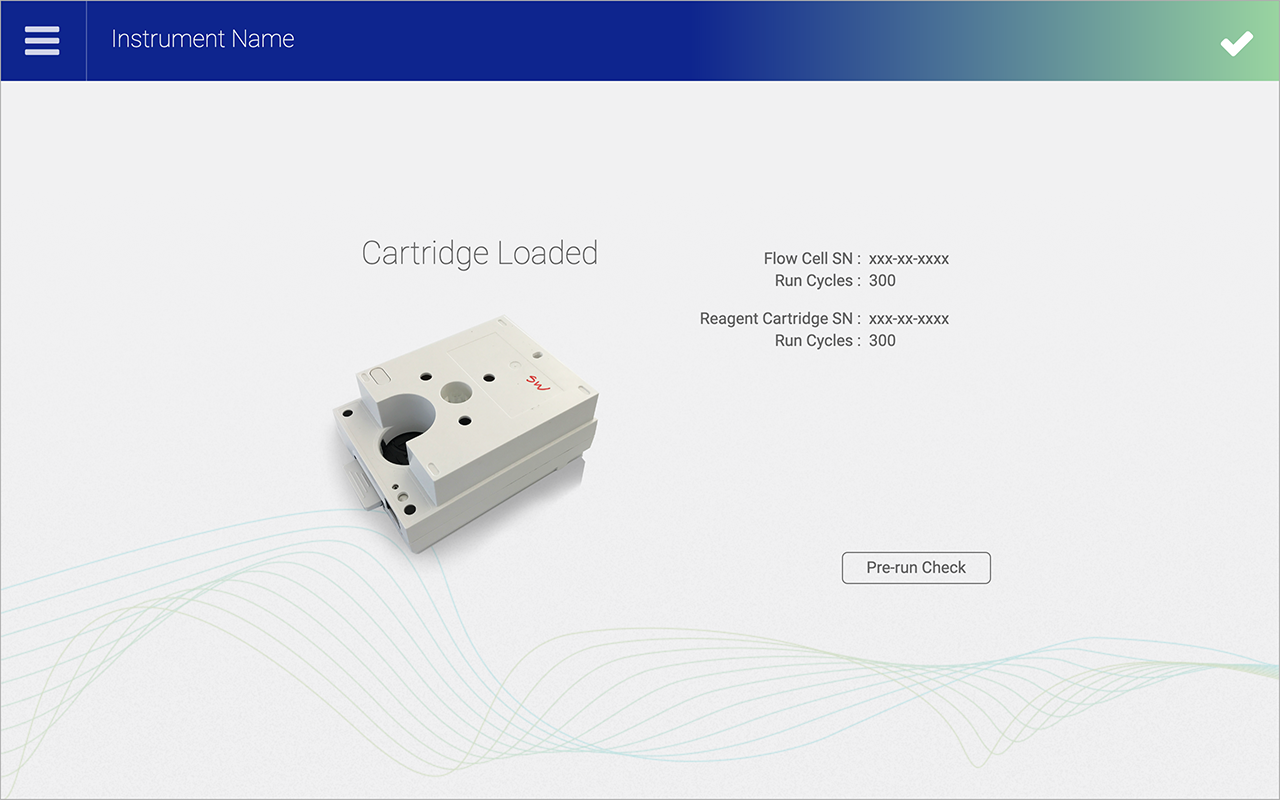Select the Flow Cell run cycles value 300
The height and width of the screenshot is (800, 1280).
(x=882, y=281)
